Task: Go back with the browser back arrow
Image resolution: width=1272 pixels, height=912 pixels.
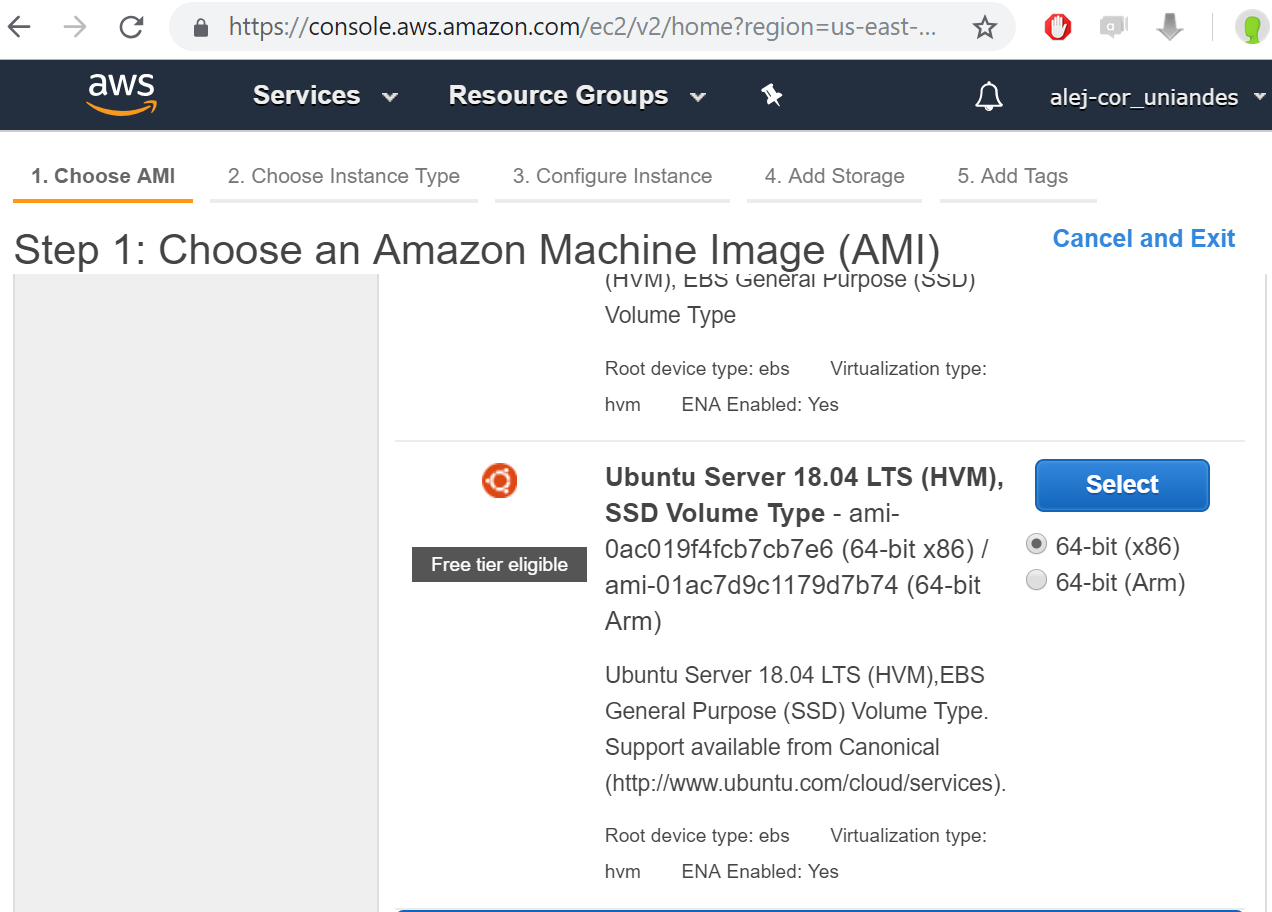Action: pos(19,27)
